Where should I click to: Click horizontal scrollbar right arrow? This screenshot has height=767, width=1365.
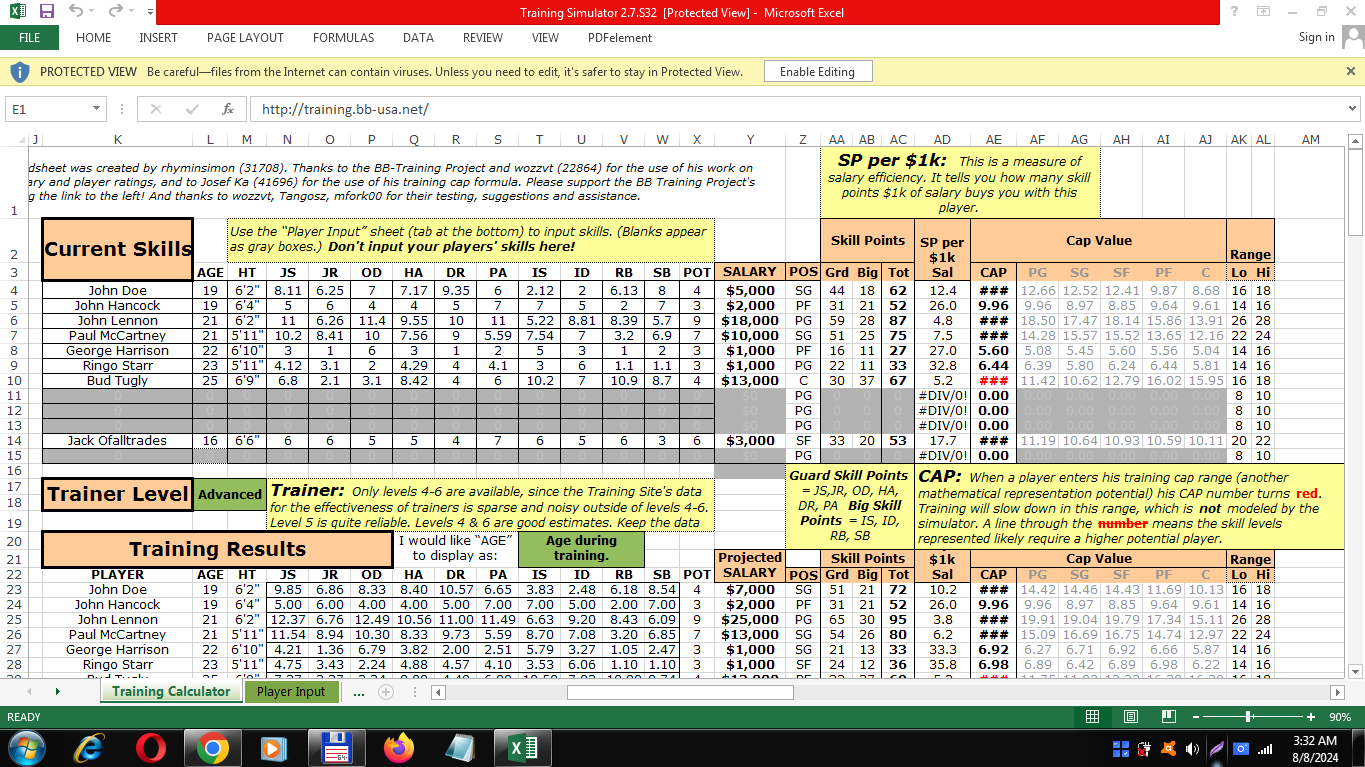(1338, 692)
